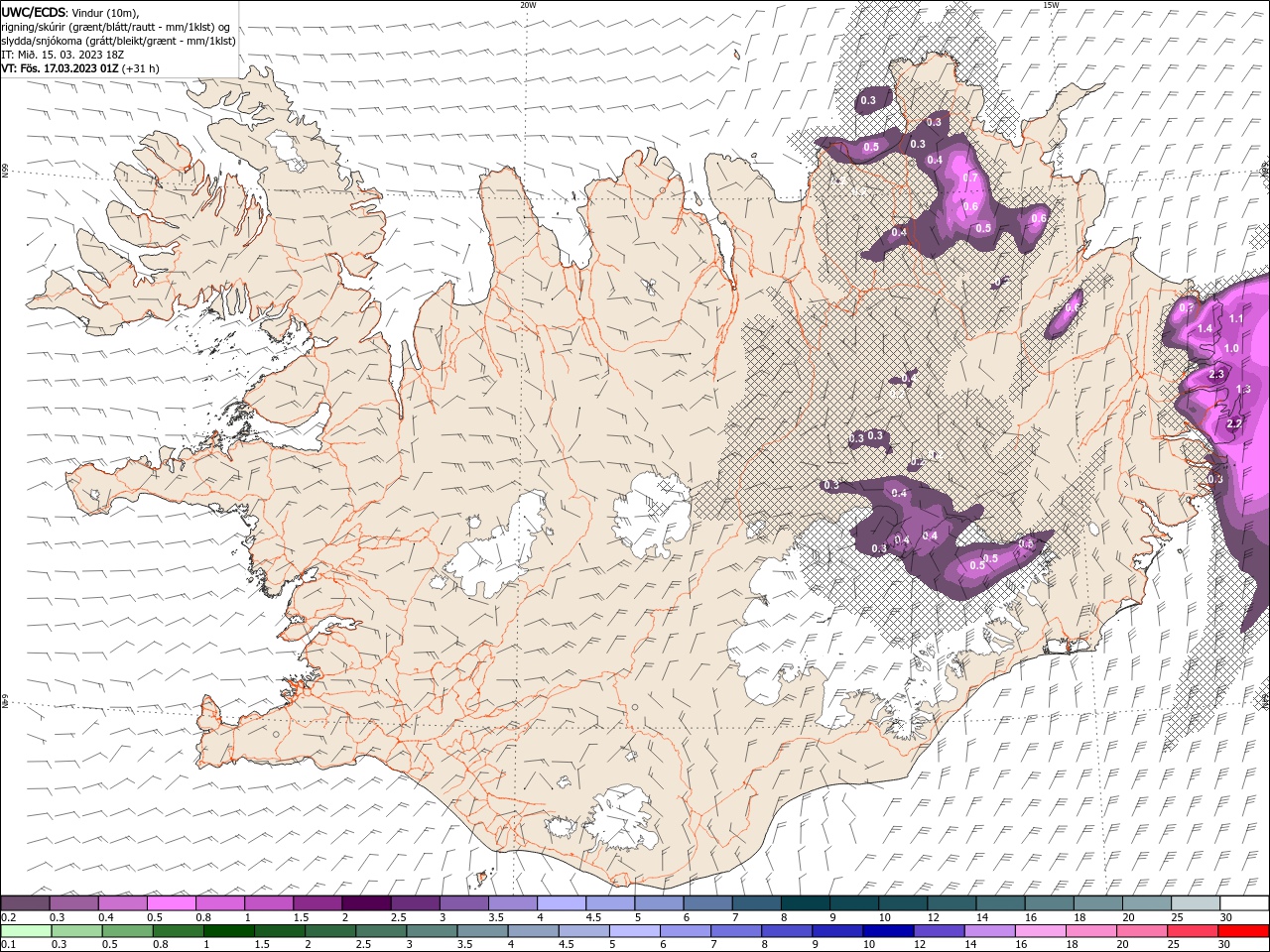Select dusky mauve 0.2–0.3 upper legend swatch
Image resolution: width=1270 pixels, height=952 pixels.
[x=26, y=903]
